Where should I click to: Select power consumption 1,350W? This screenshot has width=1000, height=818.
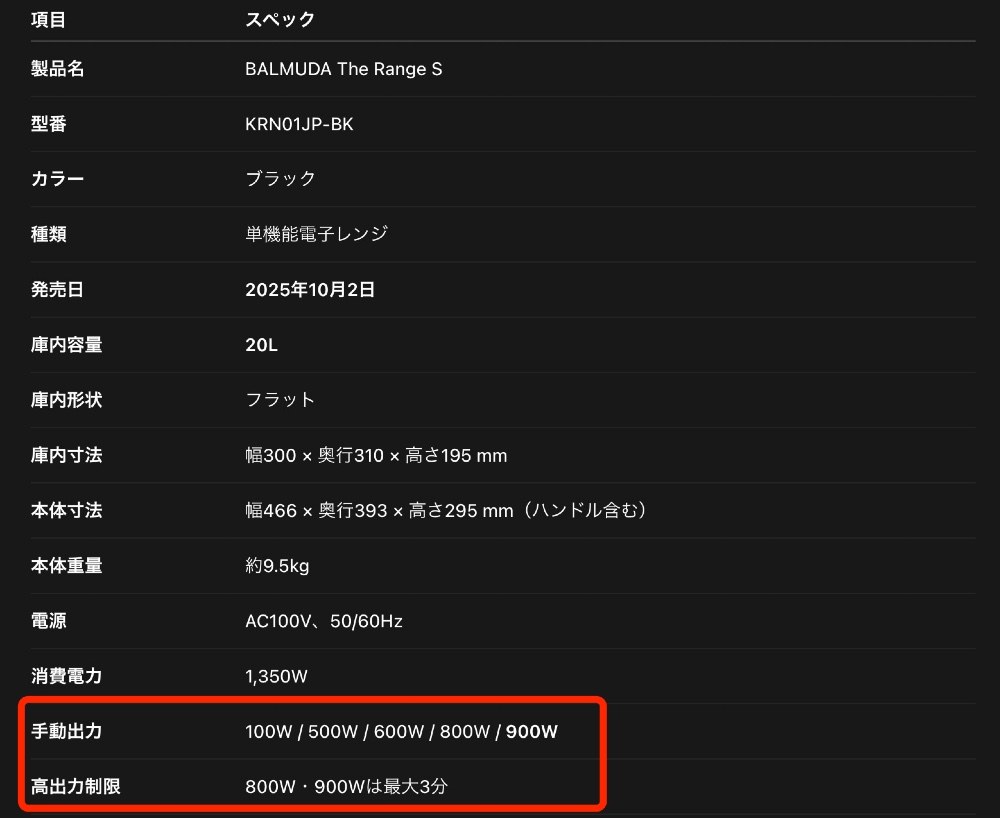point(276,676)
